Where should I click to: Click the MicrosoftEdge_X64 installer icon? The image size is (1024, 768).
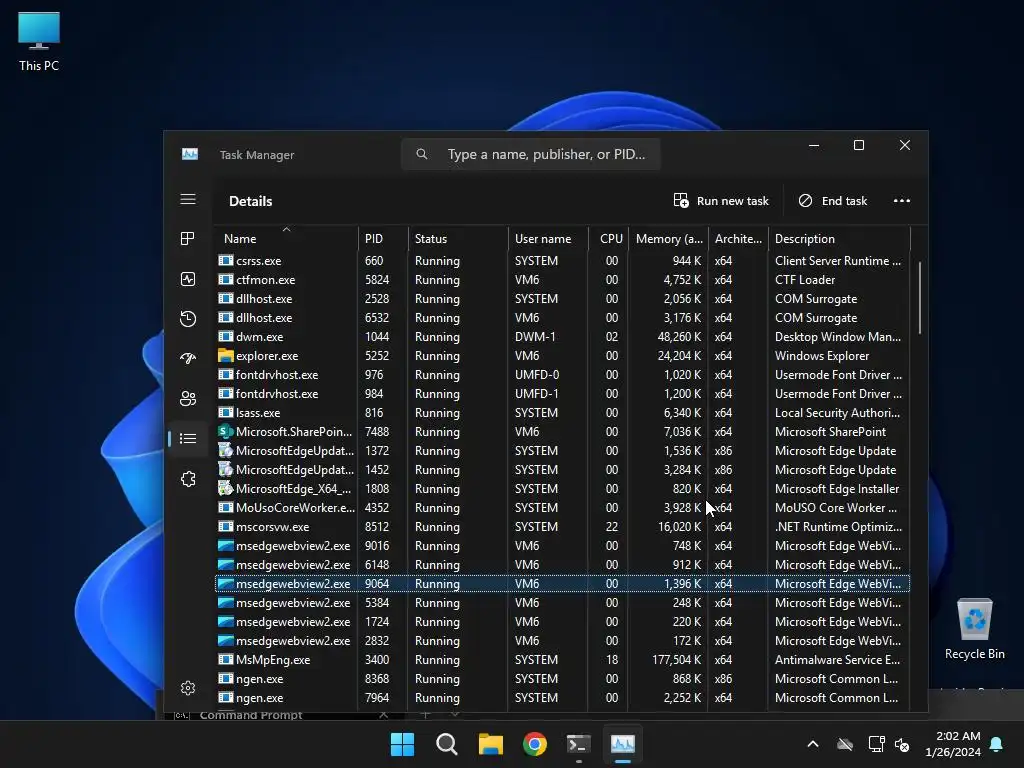(226, 488)
